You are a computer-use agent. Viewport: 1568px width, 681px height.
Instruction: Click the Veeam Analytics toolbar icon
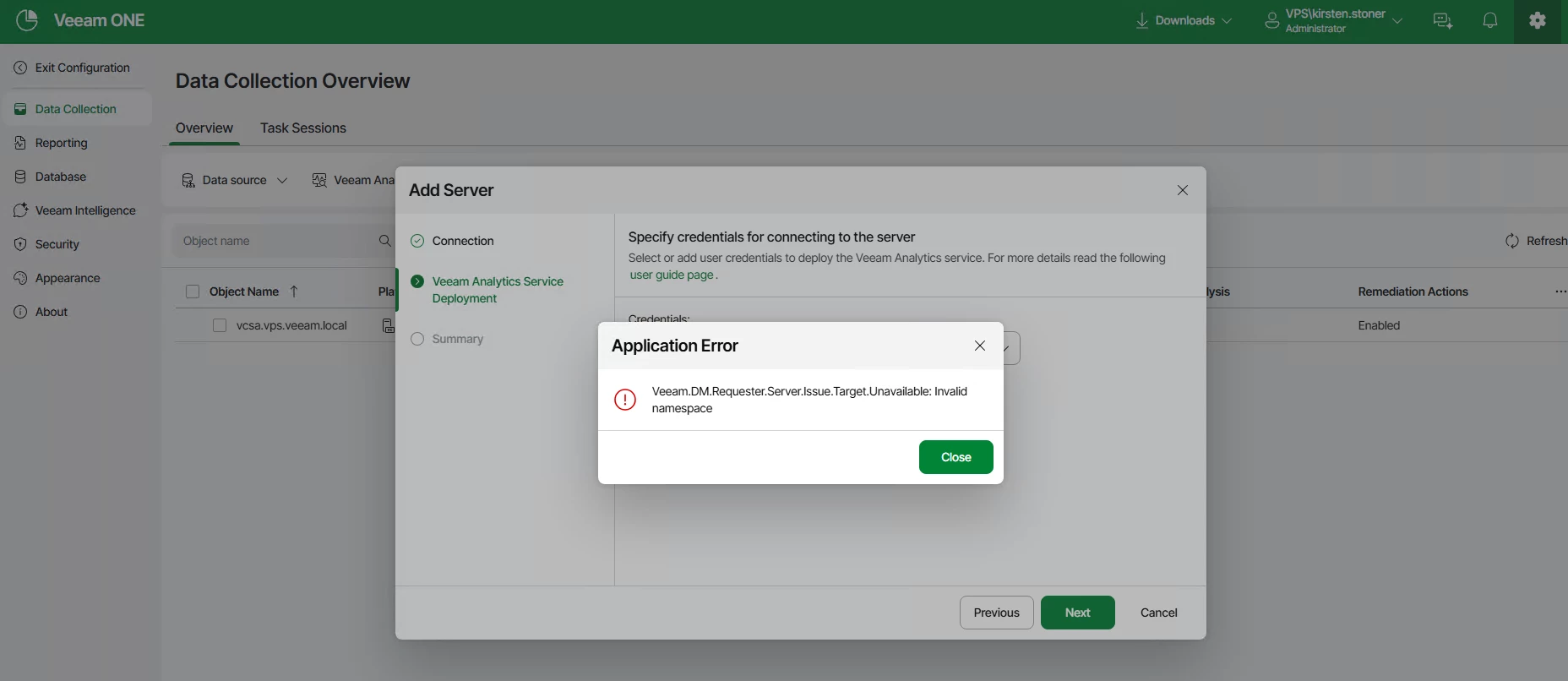coord(319,180)
